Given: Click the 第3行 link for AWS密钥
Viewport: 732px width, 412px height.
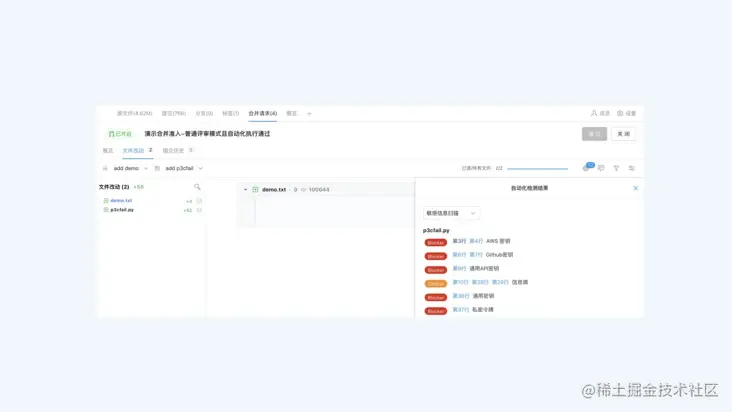Looking at the screenshot, I should 459,241.
